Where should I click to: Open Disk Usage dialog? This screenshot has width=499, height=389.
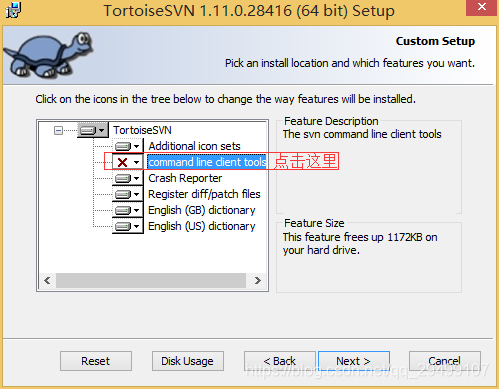point(188,361)
